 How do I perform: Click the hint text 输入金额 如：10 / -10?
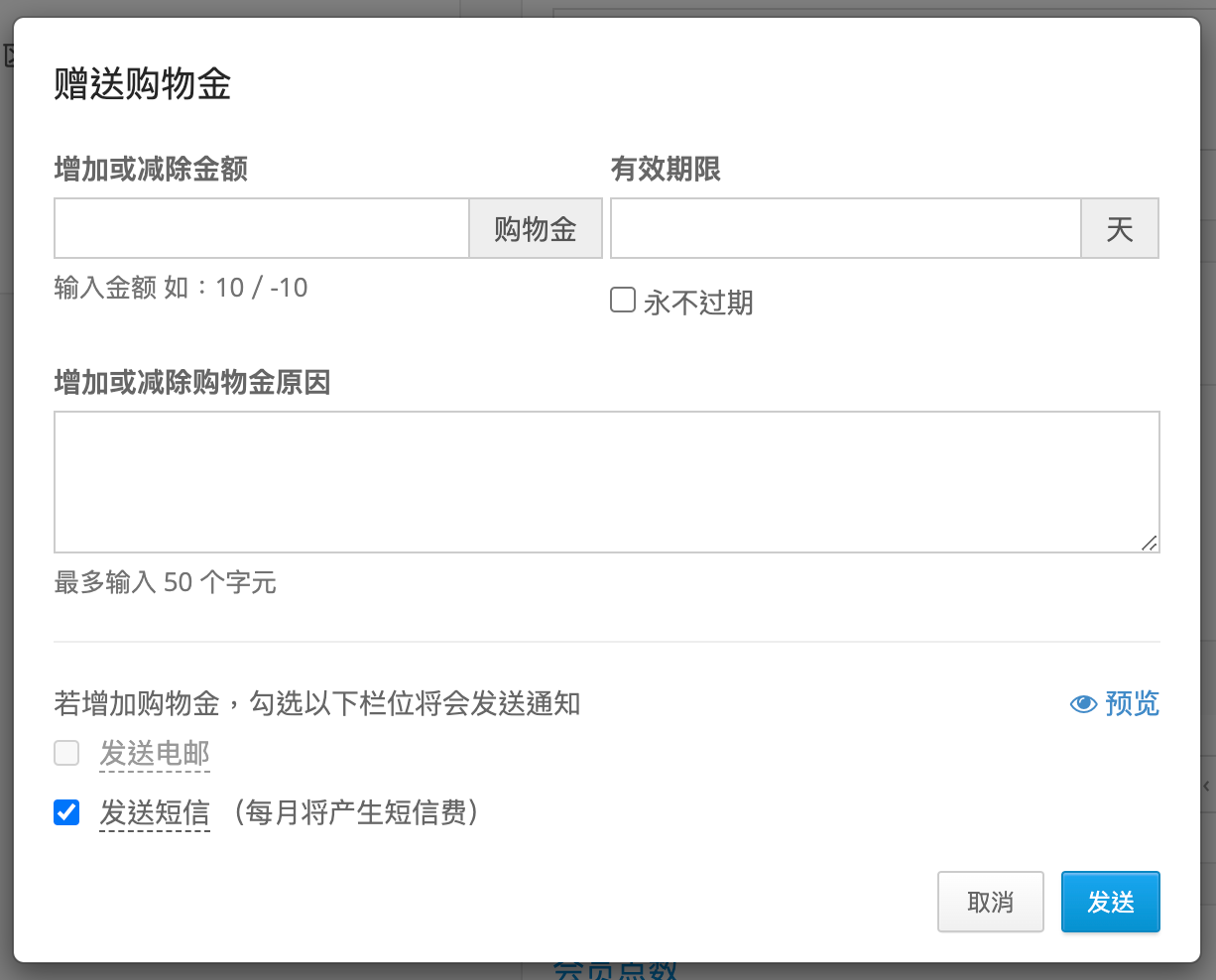(181, 288)
